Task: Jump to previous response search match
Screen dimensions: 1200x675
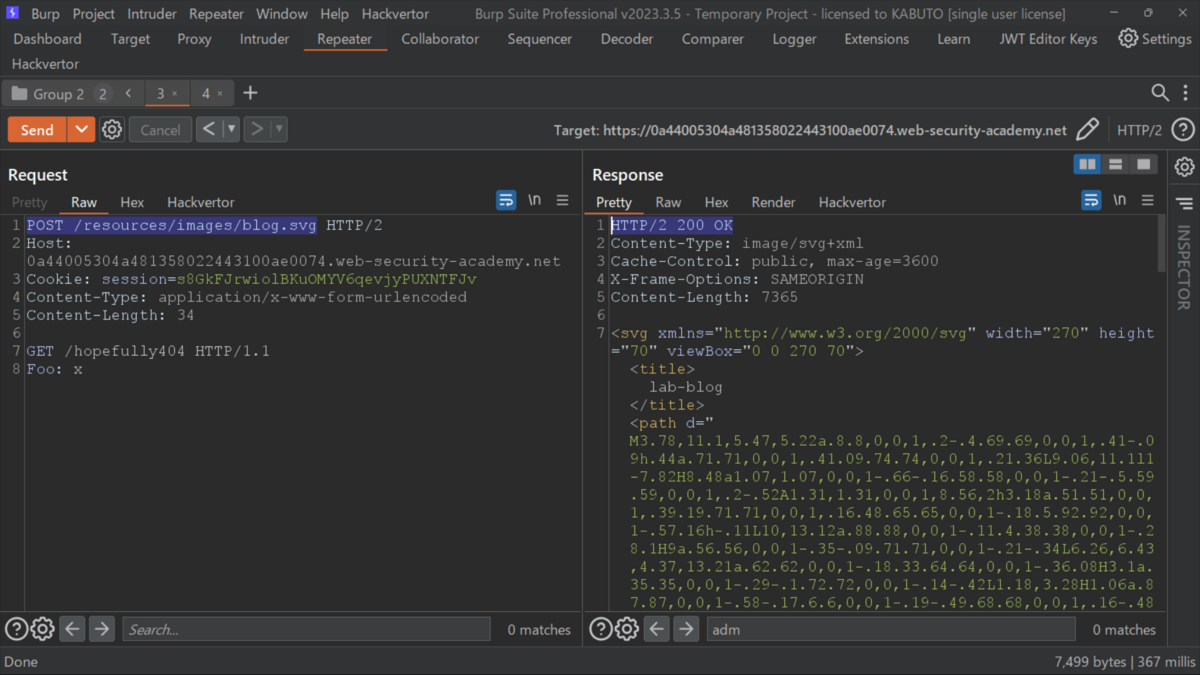Action: point(656,629)
